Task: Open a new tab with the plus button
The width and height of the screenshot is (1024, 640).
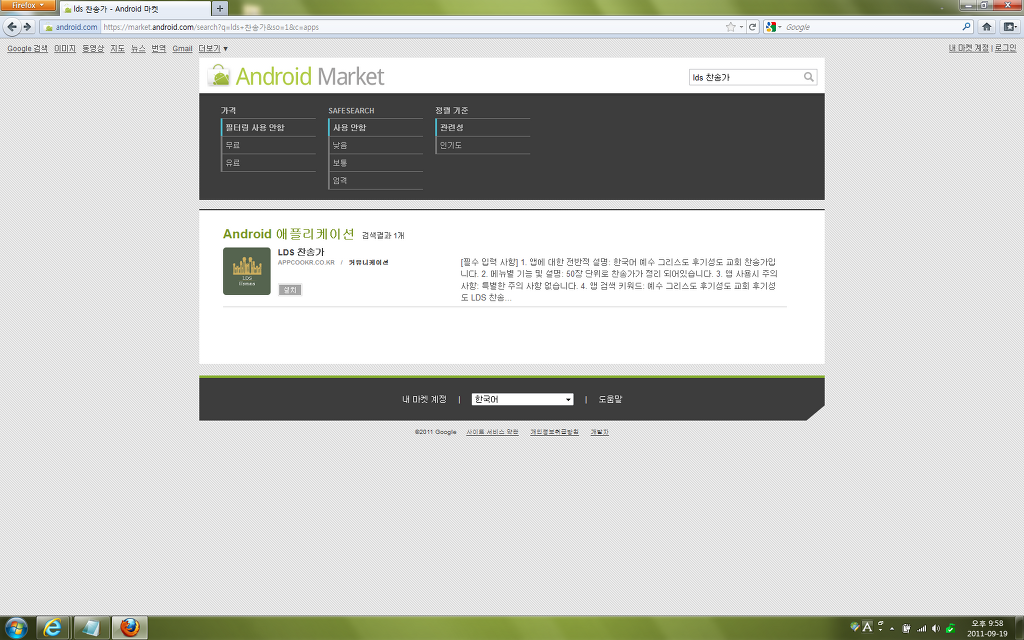Action: click(220, 8)
